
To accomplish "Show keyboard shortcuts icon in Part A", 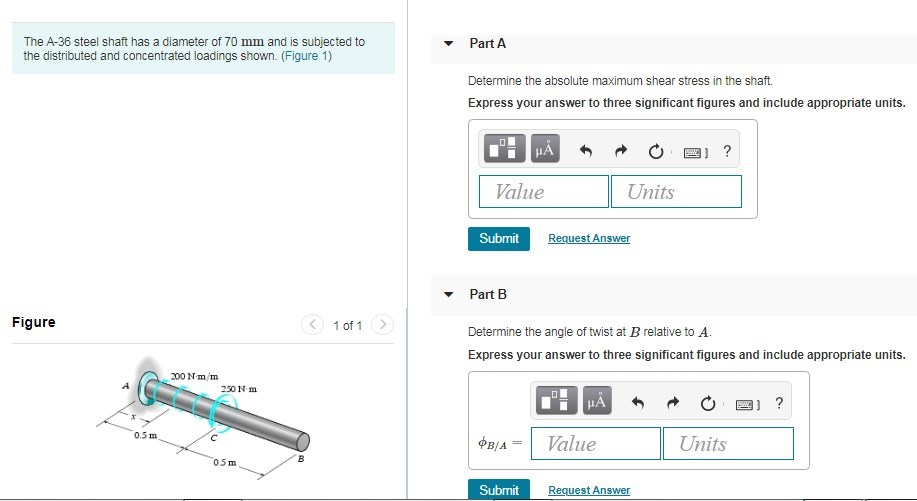I will pyautogui.click(x=694, y=153).
